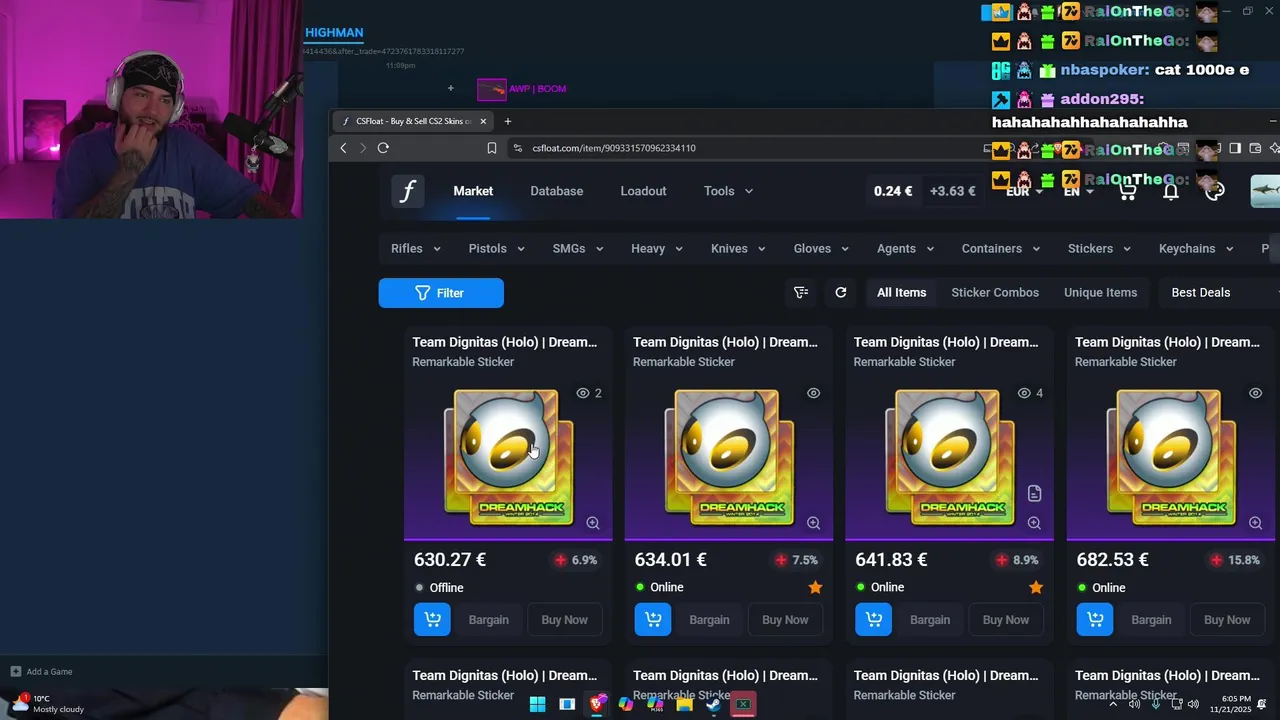Open a new browser tab with plus
Screen dimensions: 1280x720
(507, 121)
